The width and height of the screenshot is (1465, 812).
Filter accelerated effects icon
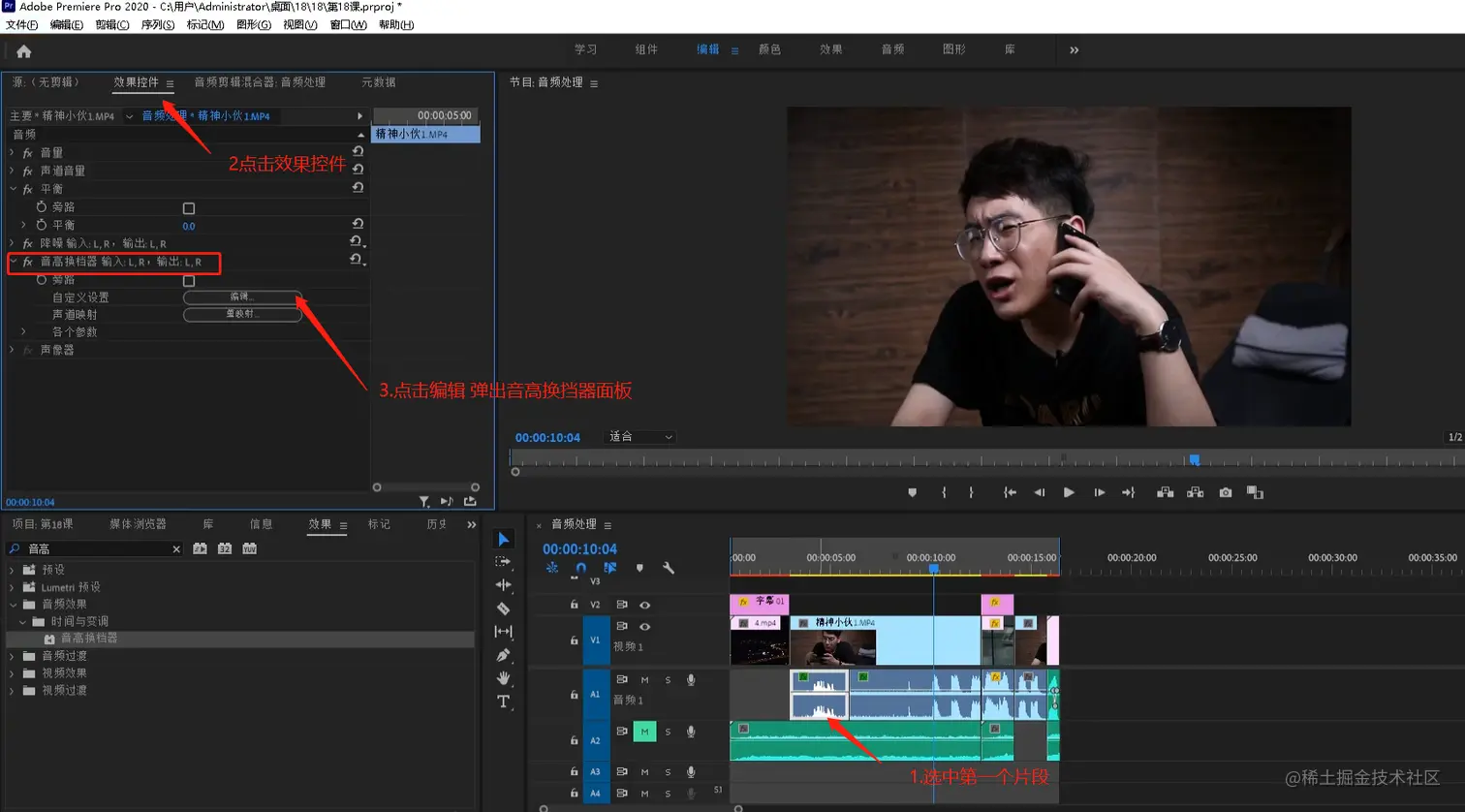[x=200, y=548]
